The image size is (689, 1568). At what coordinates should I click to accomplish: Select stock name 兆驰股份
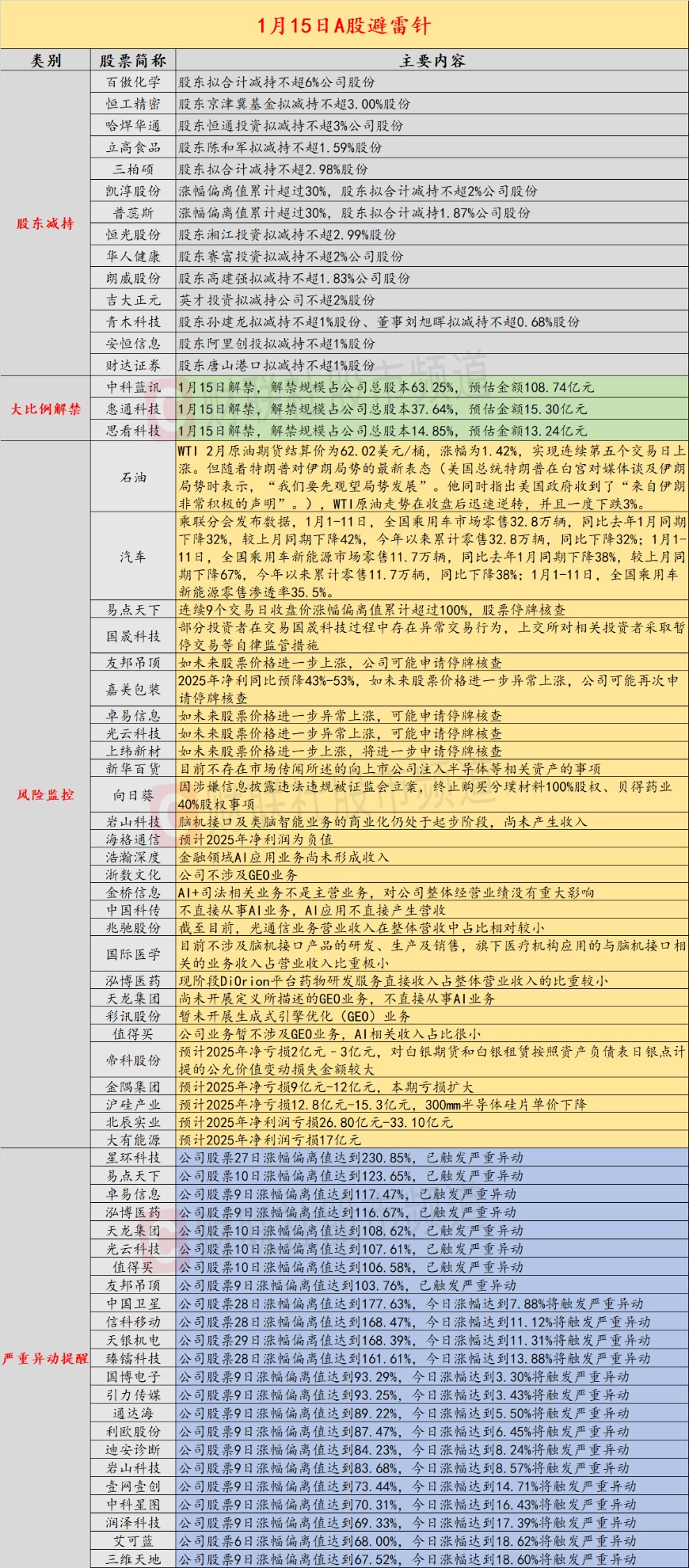pyautogui.click(x=133, y=927)
